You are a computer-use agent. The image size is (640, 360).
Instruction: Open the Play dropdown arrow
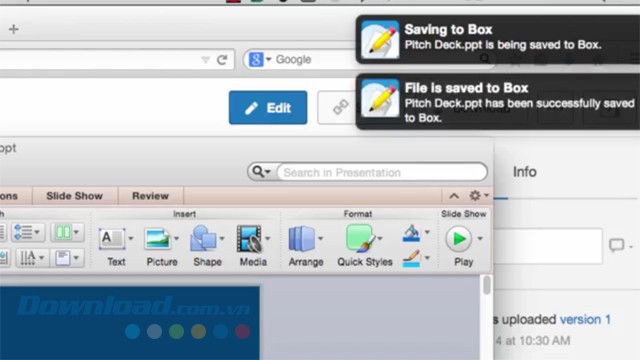coord(480,238)
